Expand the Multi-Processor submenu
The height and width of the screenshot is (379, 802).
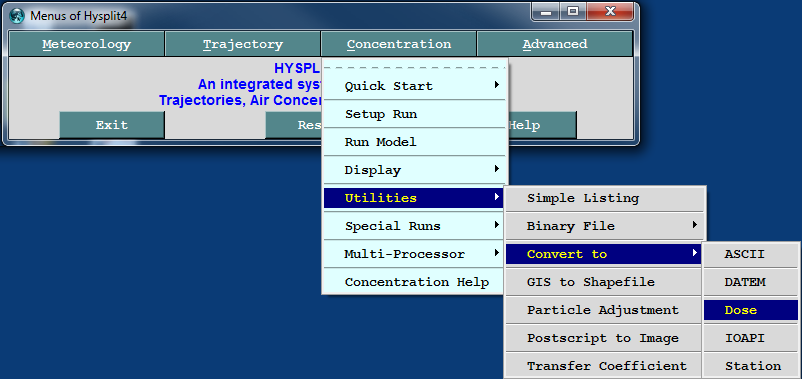coord(415,254)
